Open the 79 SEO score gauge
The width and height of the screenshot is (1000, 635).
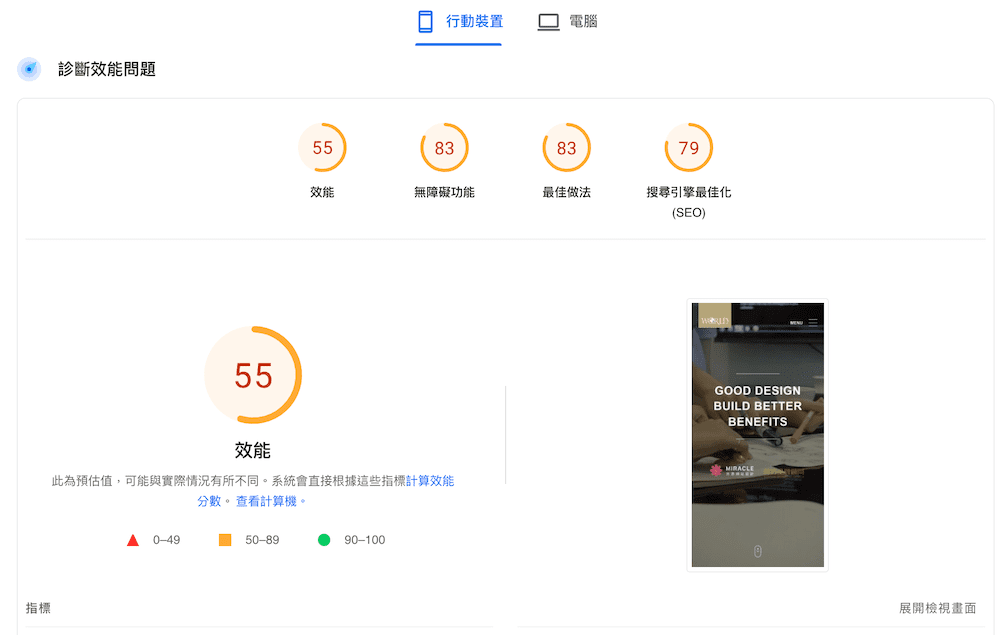tap(689, 148)
